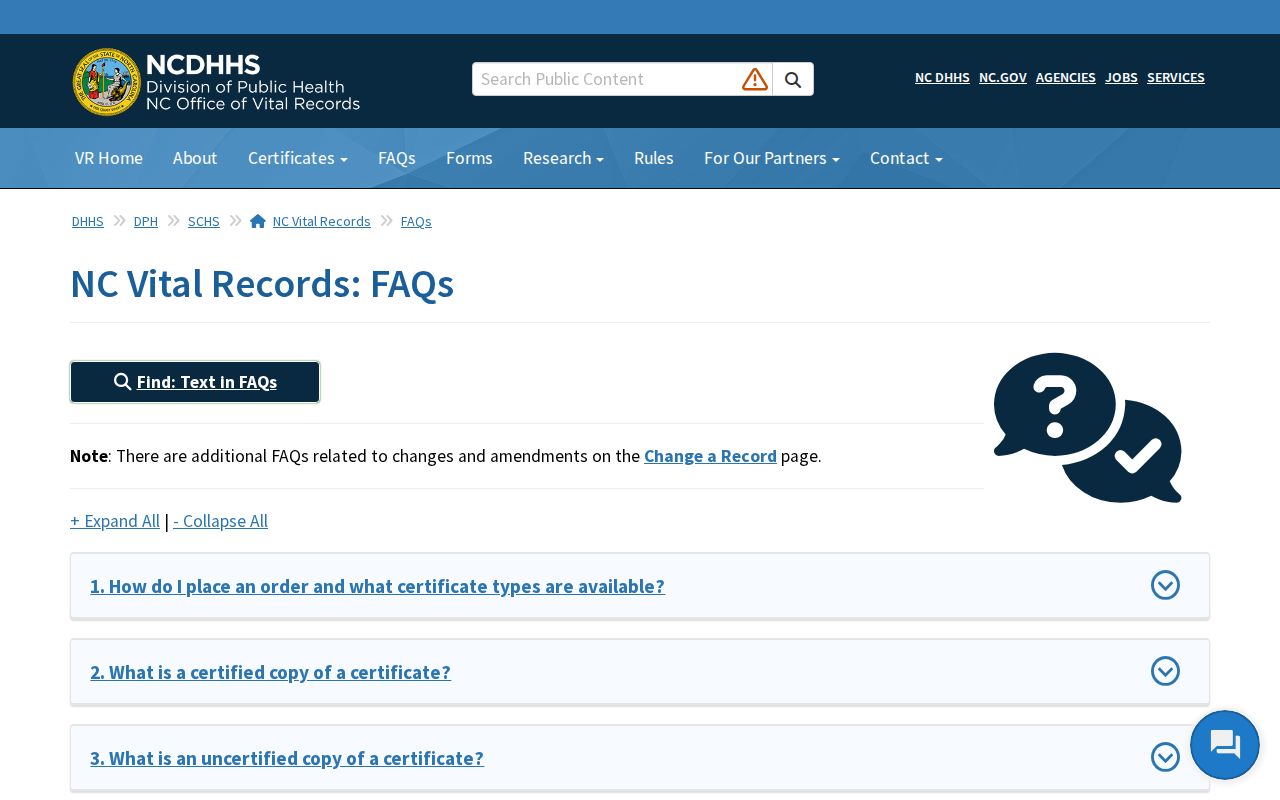This screenshot has width=1280, height=800.
Task: Select FAQs in the navigation bar
Action: click(x=397, y=158)
